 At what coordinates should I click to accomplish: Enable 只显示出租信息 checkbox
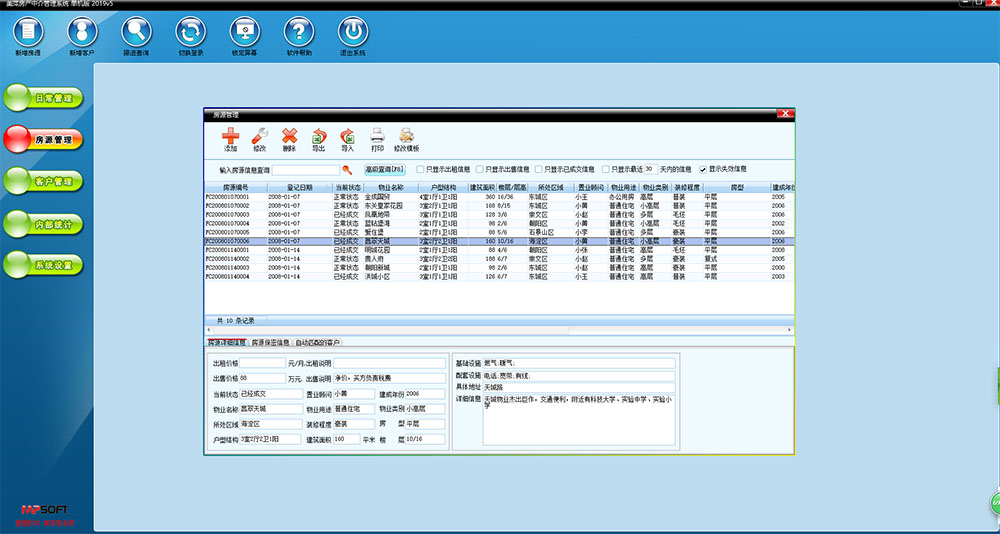point(420,170)
